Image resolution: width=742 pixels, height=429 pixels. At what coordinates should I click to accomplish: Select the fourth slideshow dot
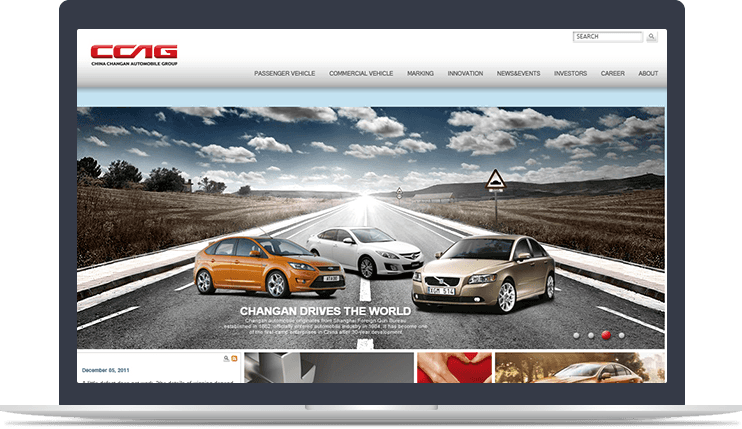click(x=621, y=335)
